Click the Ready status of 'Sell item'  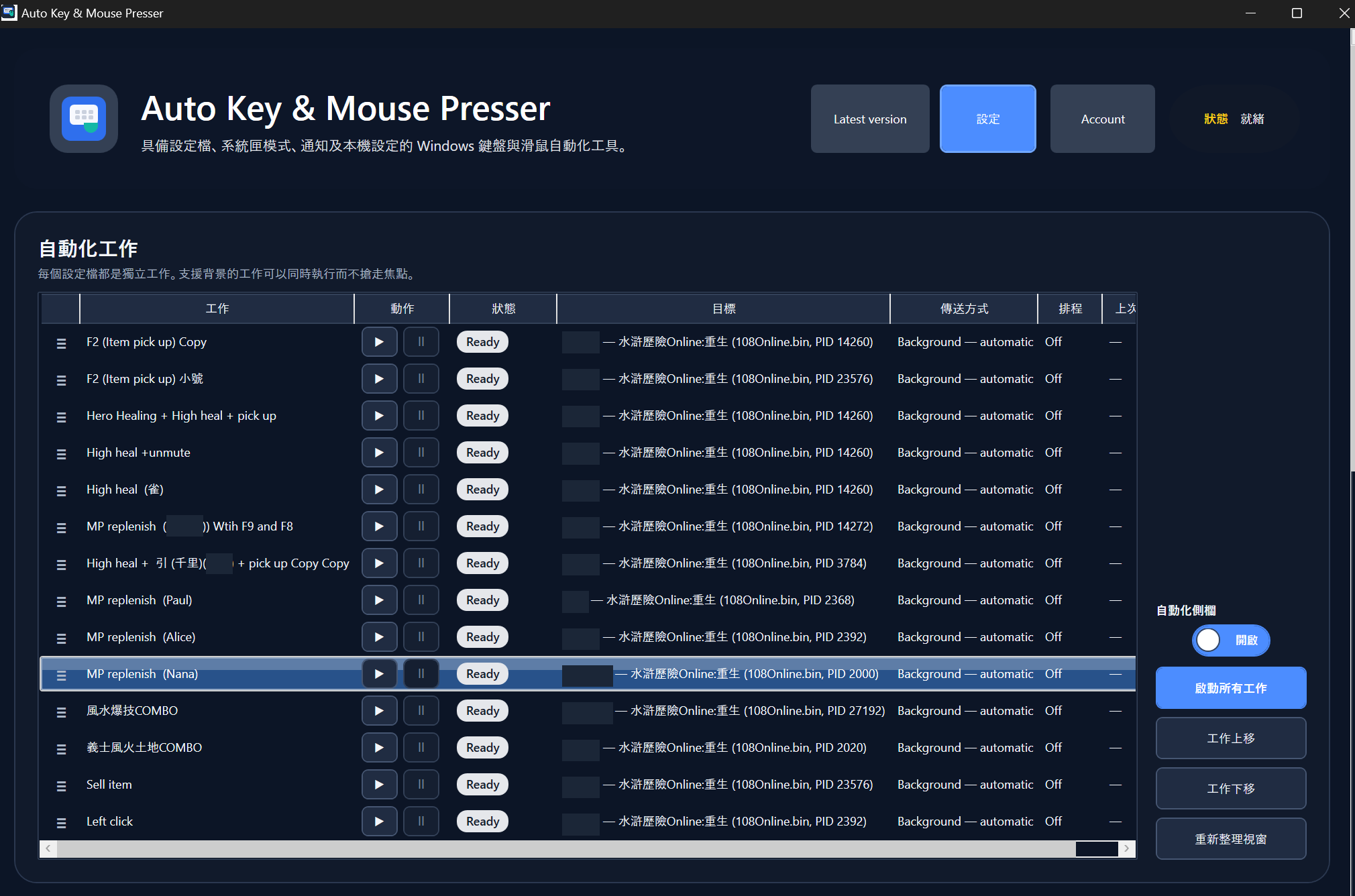[482, 785]
